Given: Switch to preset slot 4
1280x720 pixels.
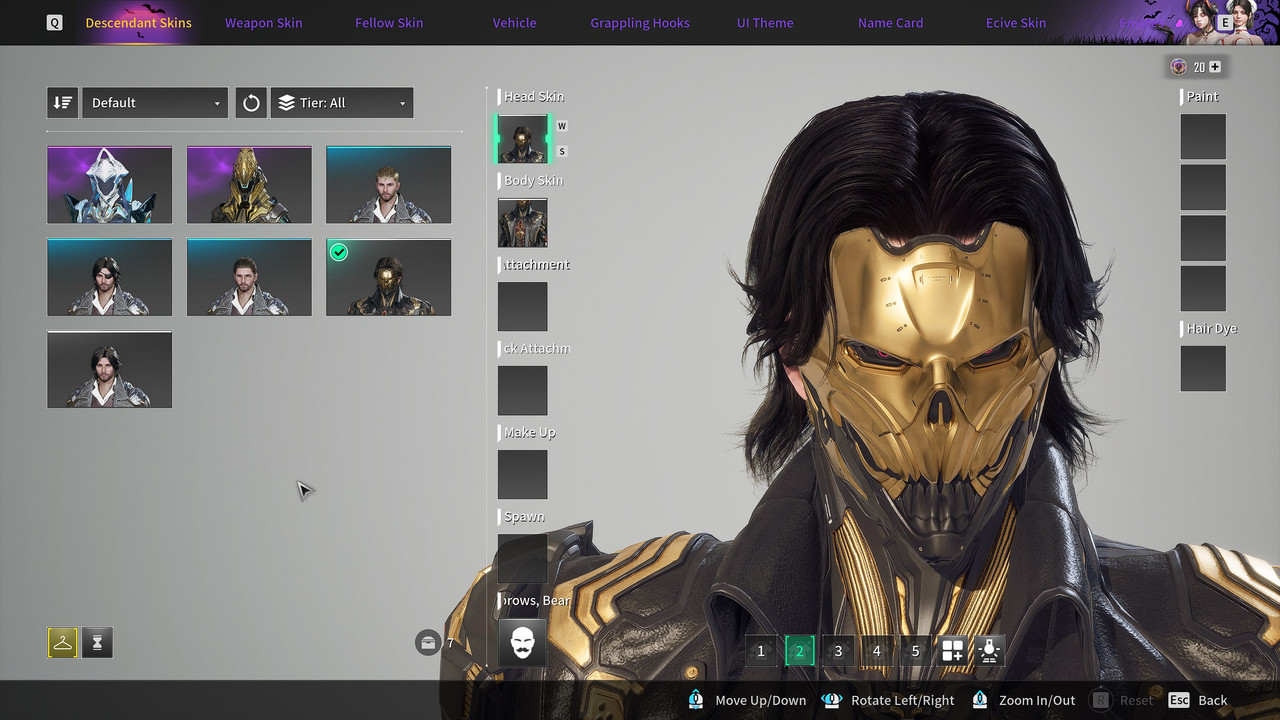Looking at the screenshot, I should click(877, 651).
